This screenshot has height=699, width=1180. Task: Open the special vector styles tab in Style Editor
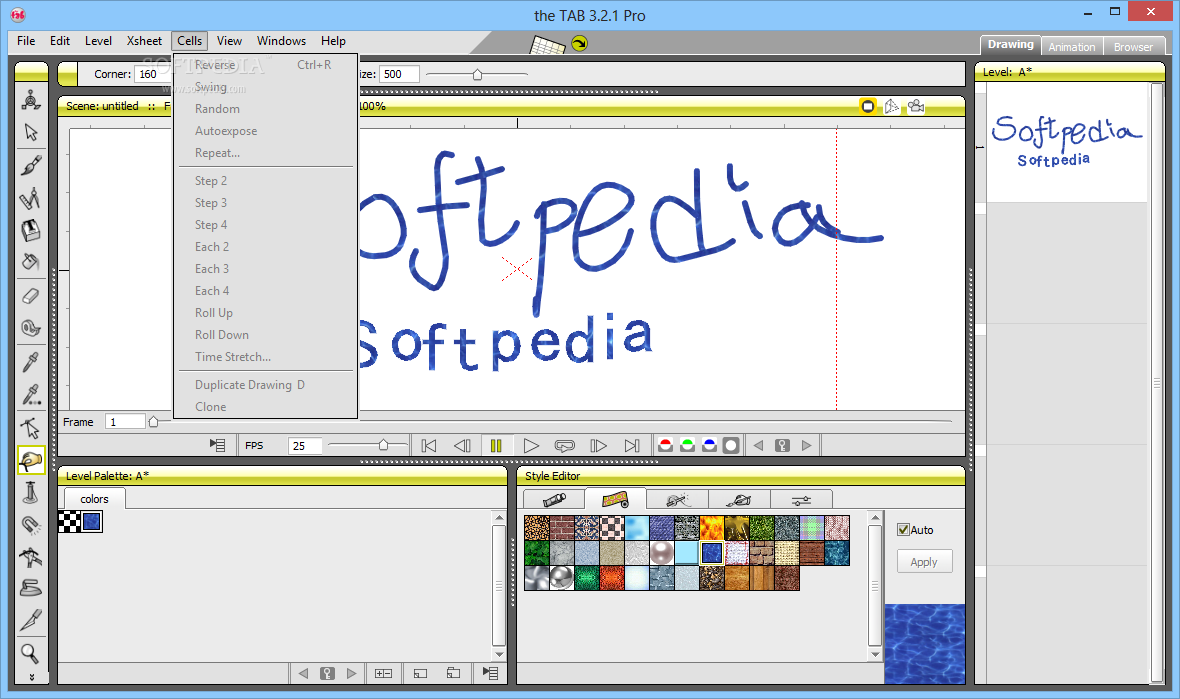(677, 499)
